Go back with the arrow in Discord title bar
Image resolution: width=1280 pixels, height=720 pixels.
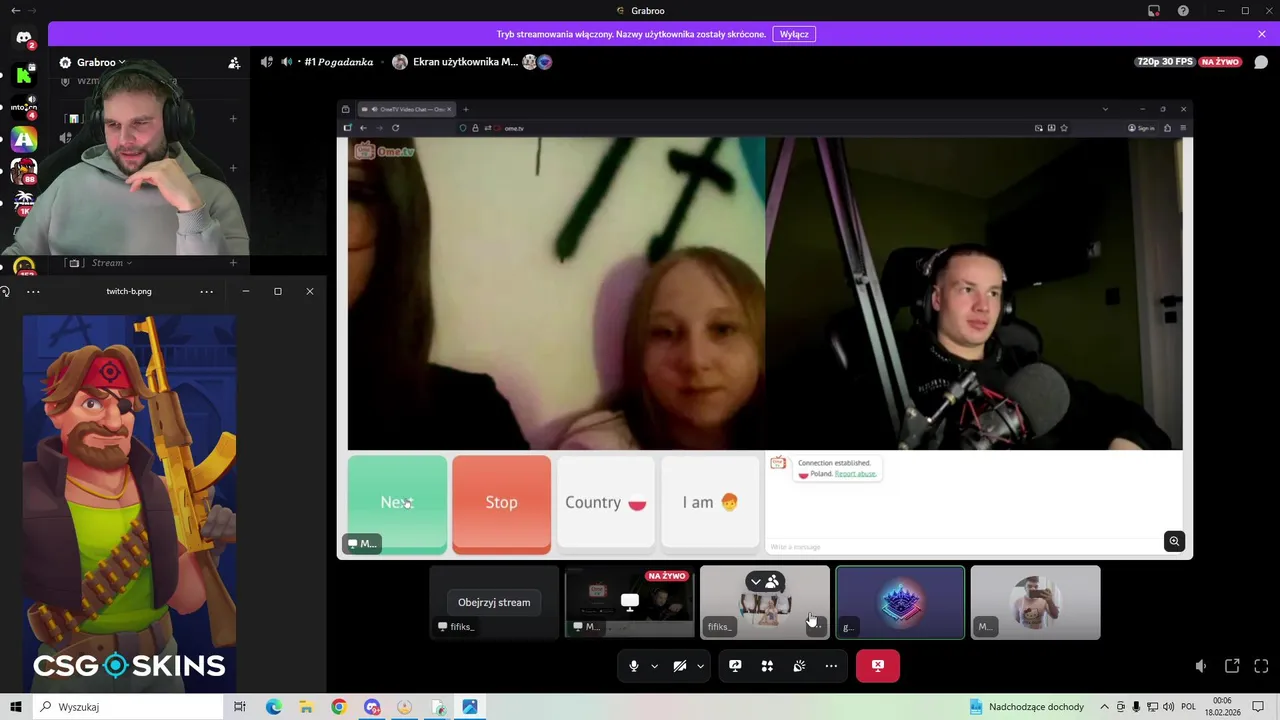coord(15,10)
